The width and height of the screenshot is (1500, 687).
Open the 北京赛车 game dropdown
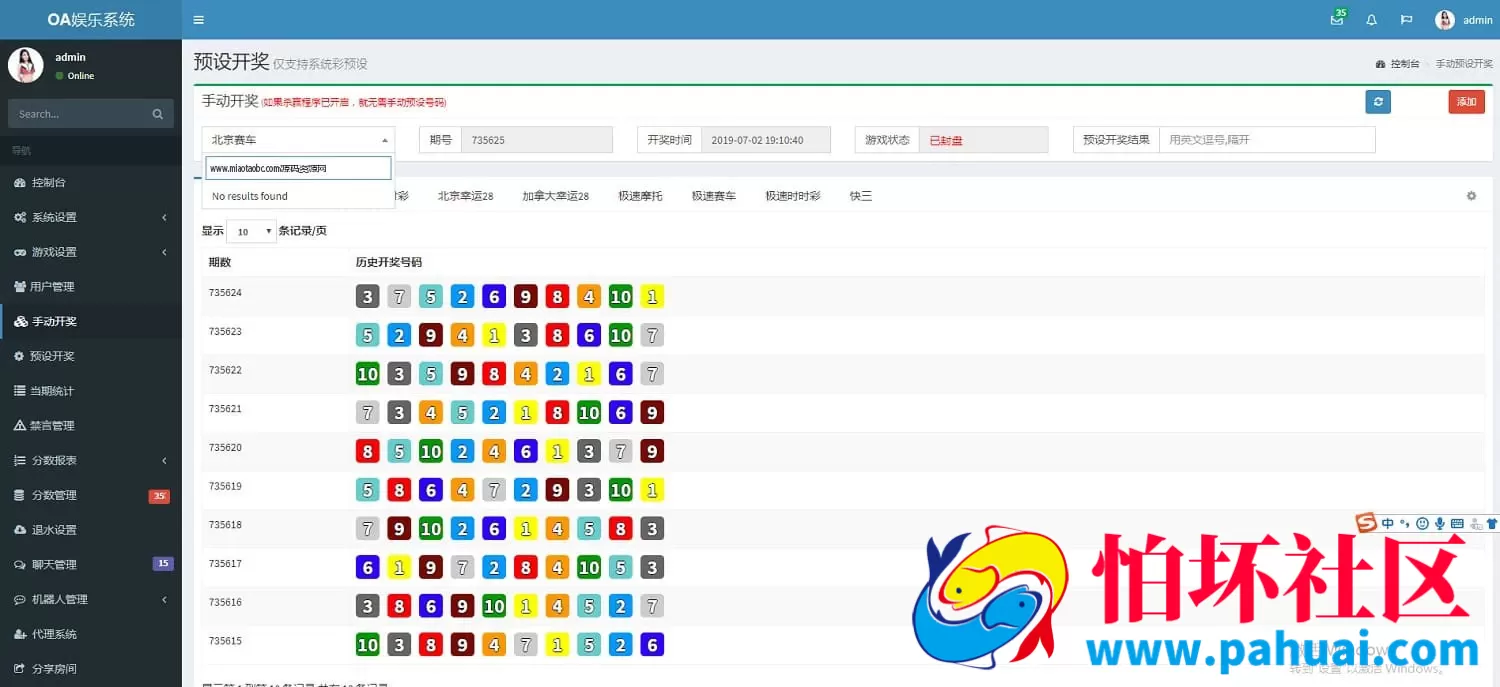(298, 140)
